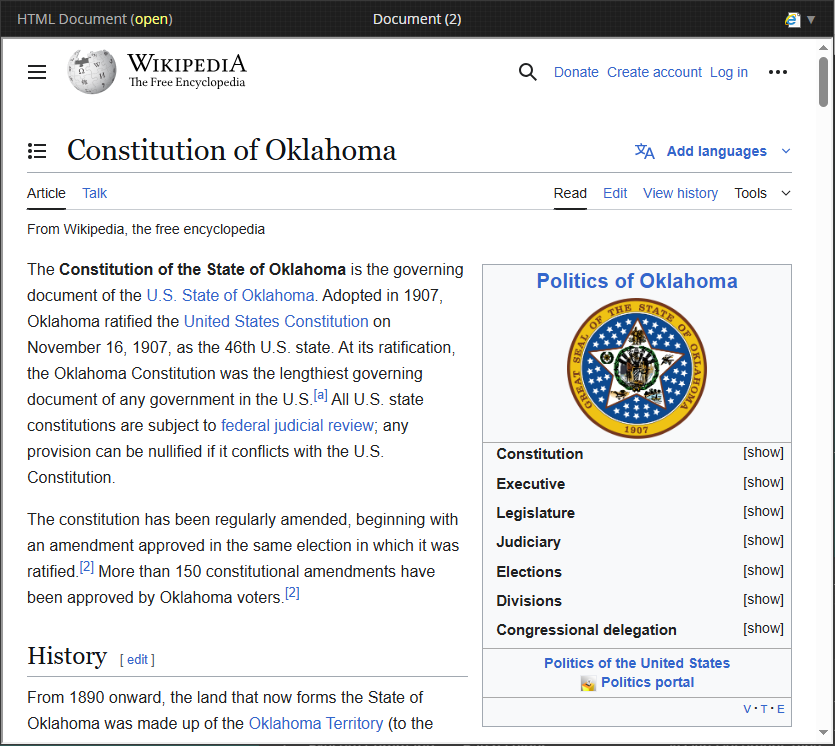Image resolution: width=835 pixels, height=746 pixels.
Task: Click footnote [a] reference
Action: pos(320,395)
